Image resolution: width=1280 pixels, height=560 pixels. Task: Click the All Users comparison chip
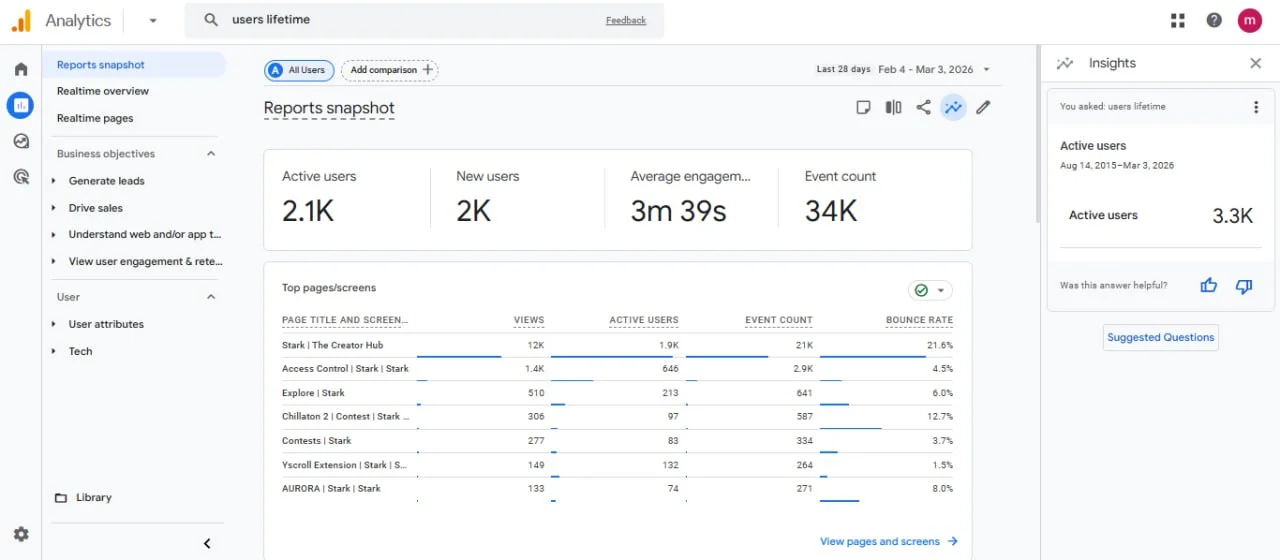[299, 70]
